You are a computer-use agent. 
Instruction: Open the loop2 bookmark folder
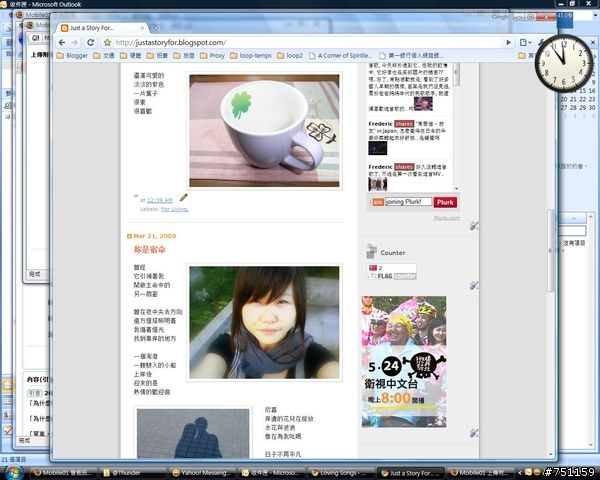coord(290,56)
